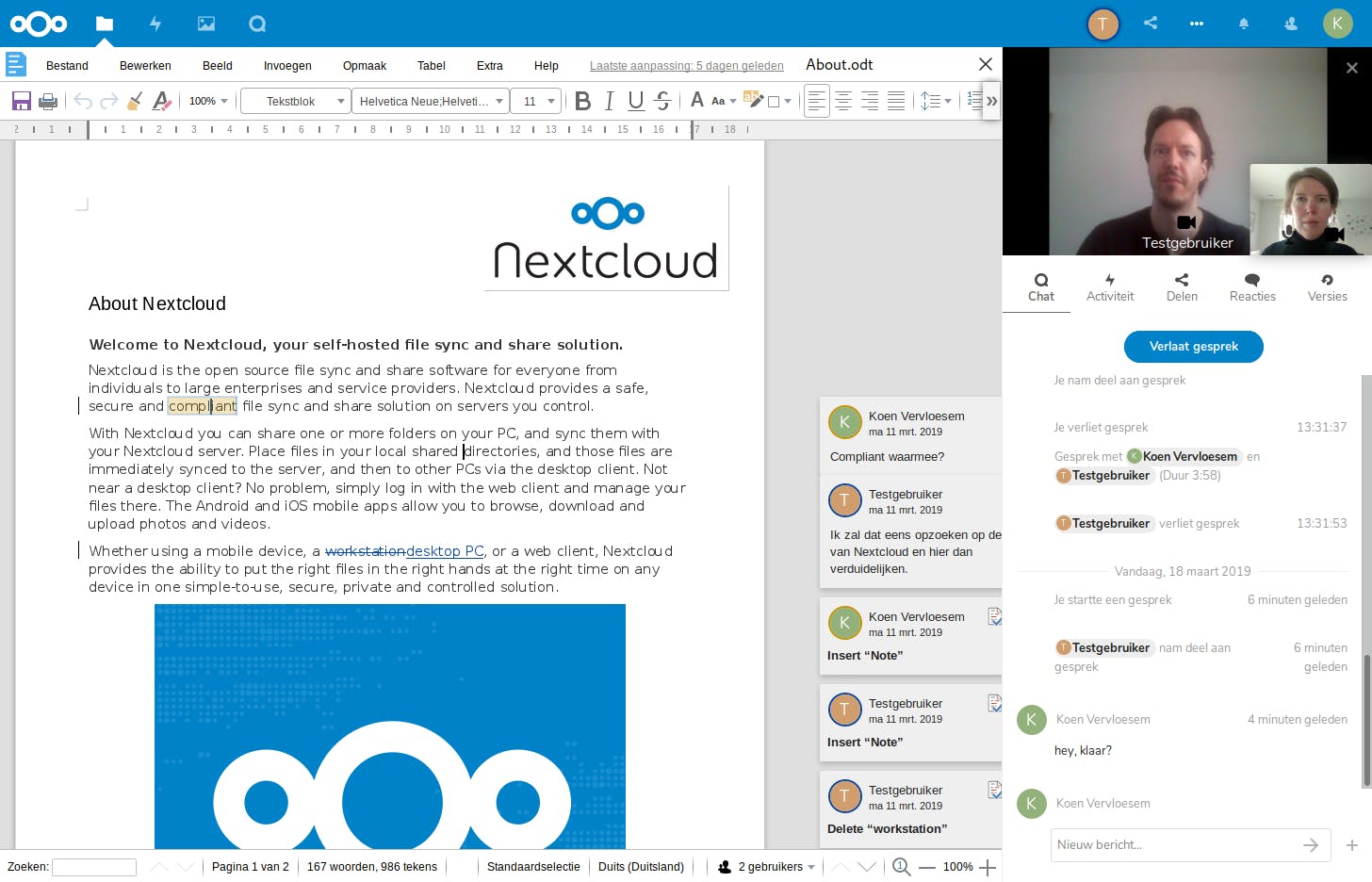Click the document icon left of Bestand
The image size is (1372, 882).
click(x=16, y=65)
